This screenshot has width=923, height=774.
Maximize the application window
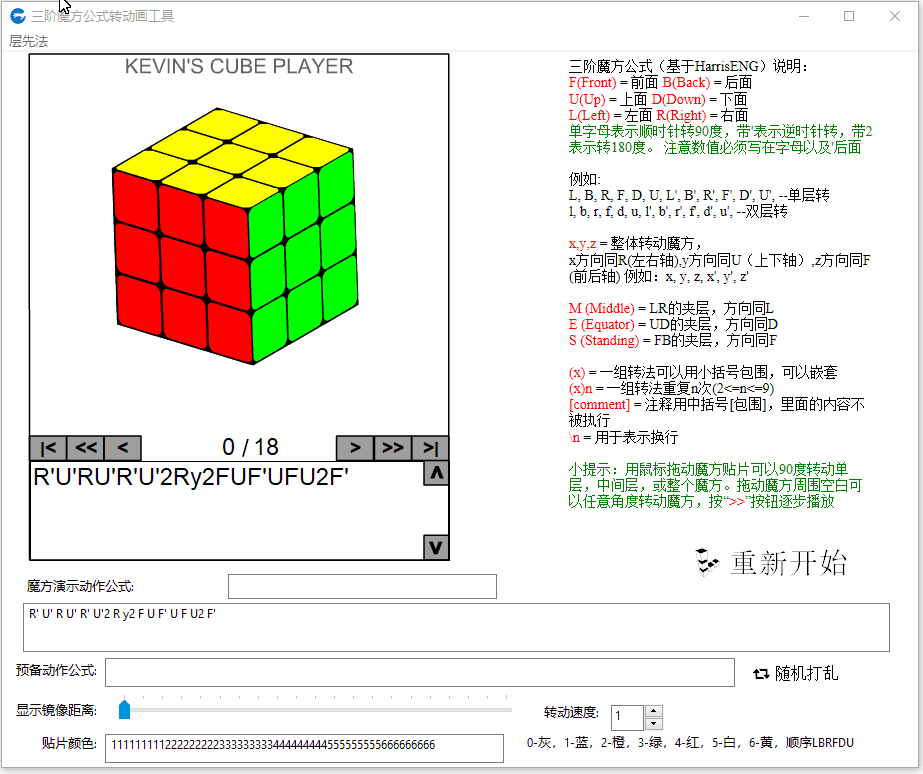coord(849,16)
